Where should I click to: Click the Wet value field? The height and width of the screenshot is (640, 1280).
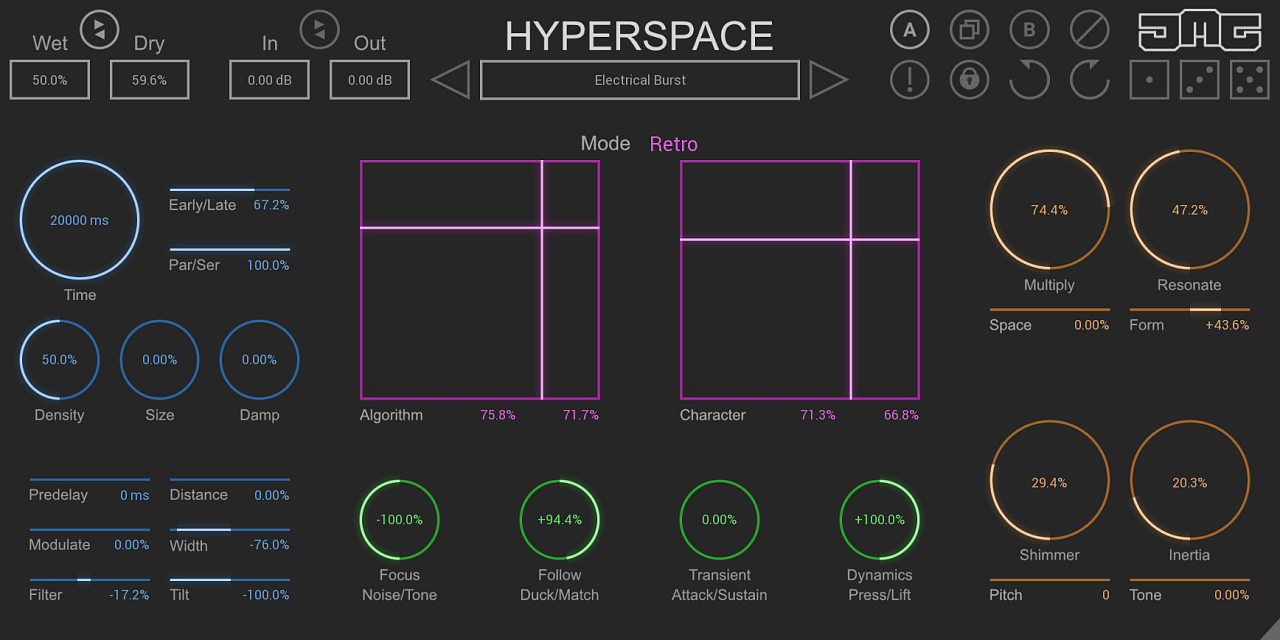coord(50,80)
